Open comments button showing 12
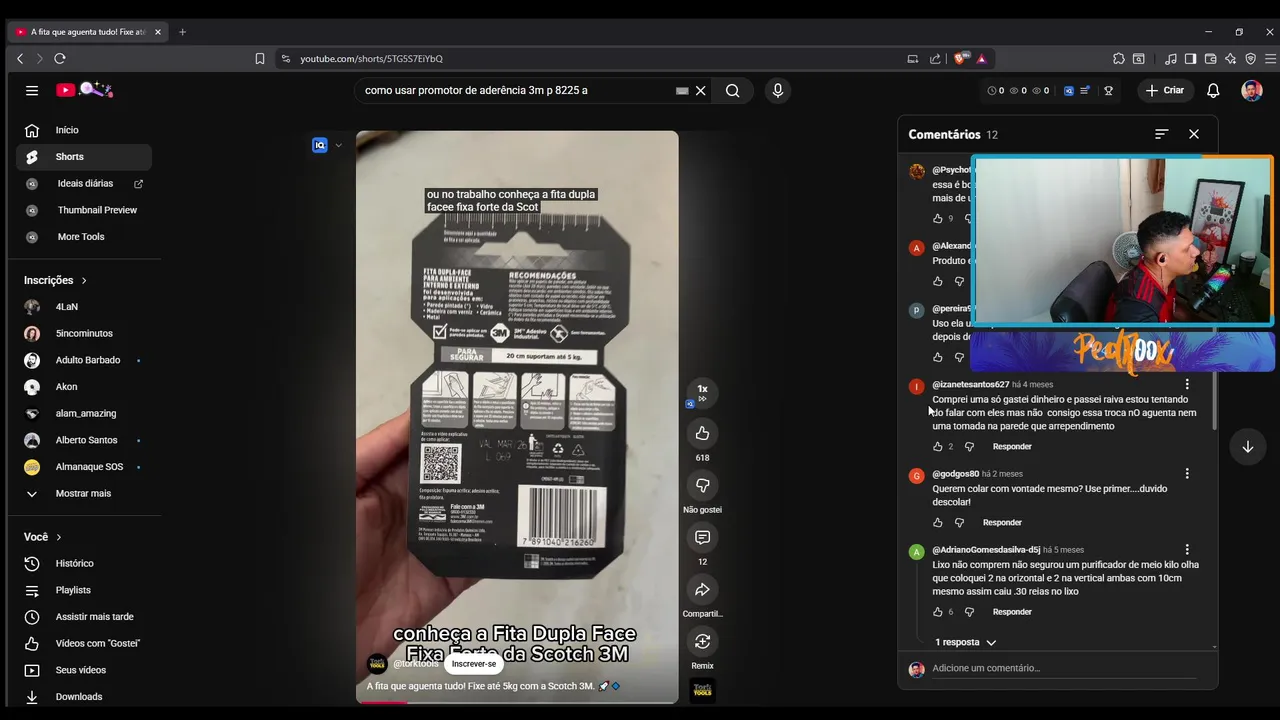This screenshot has height=720, width=1280. 702,537
